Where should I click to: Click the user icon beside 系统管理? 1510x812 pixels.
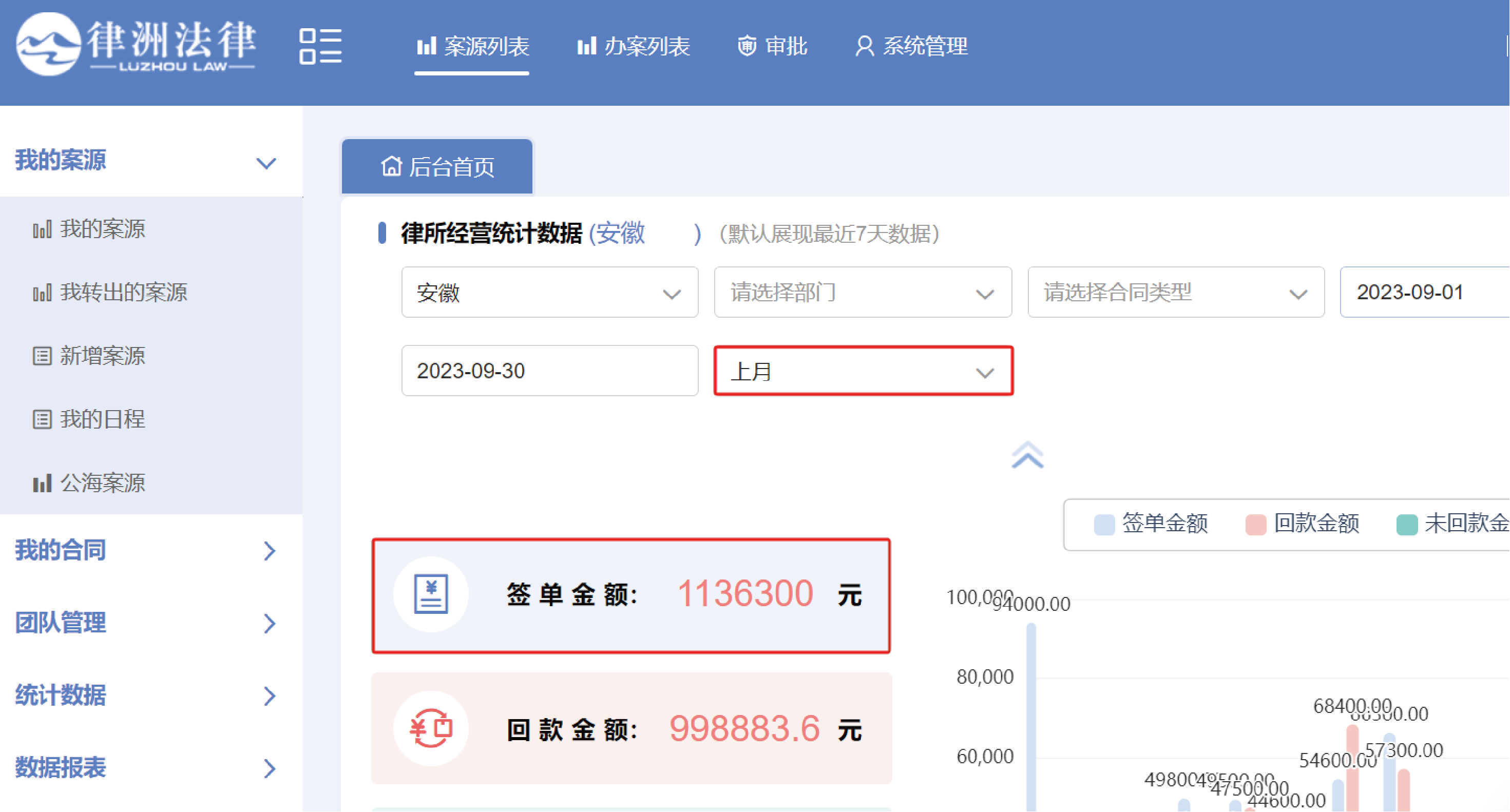click(x=864, y=46)
